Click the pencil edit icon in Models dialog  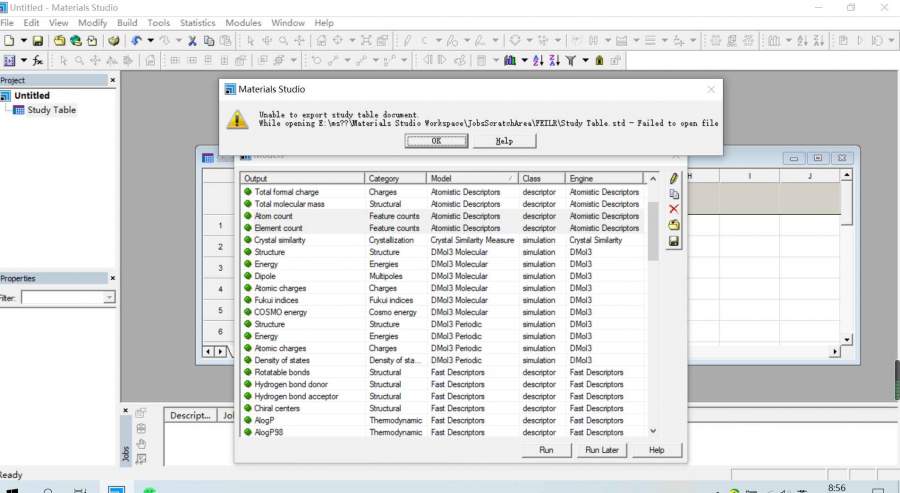click(x=674, y=178)
